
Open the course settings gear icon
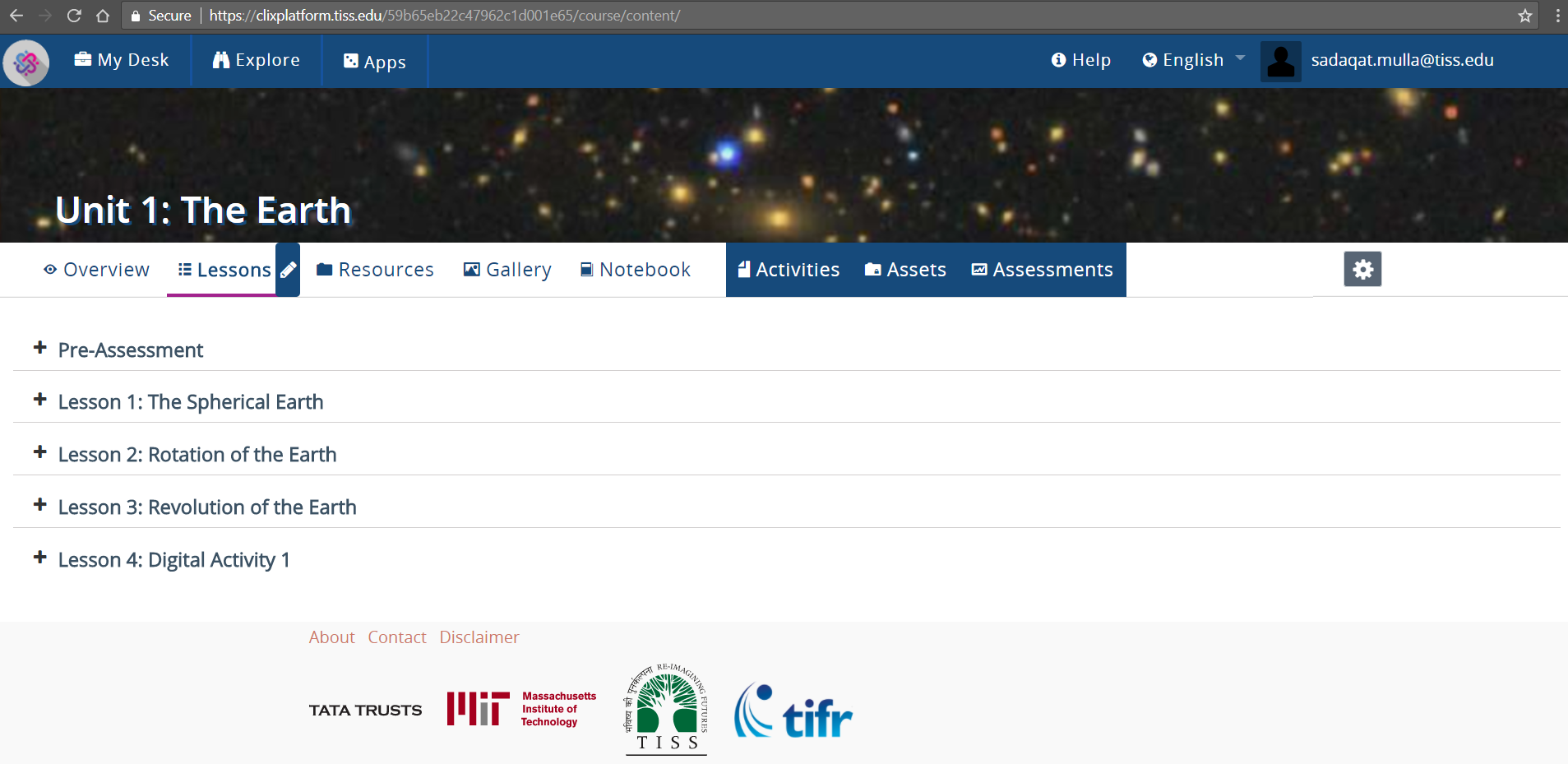coord(1362,269)
